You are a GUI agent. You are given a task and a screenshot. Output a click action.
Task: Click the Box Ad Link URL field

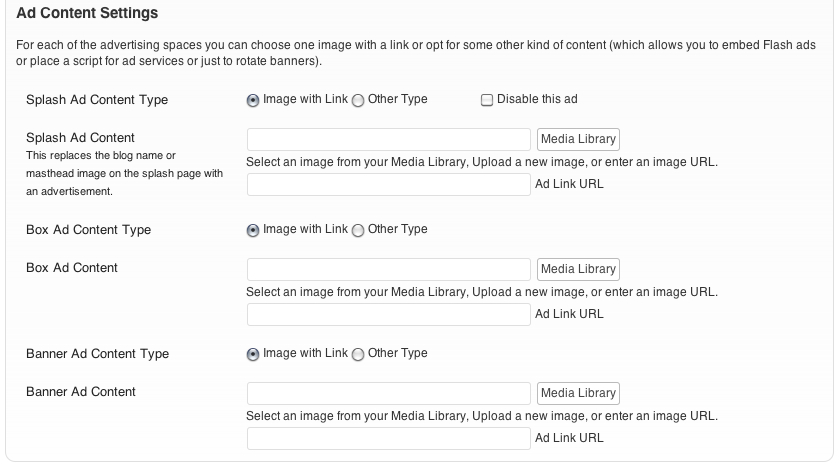389,314
